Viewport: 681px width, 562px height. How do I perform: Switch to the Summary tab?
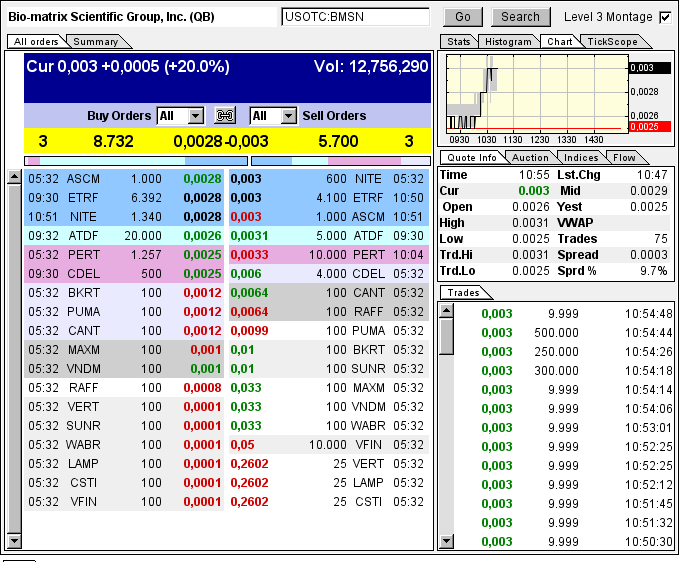pyautogui.click(x=96, y=42)
